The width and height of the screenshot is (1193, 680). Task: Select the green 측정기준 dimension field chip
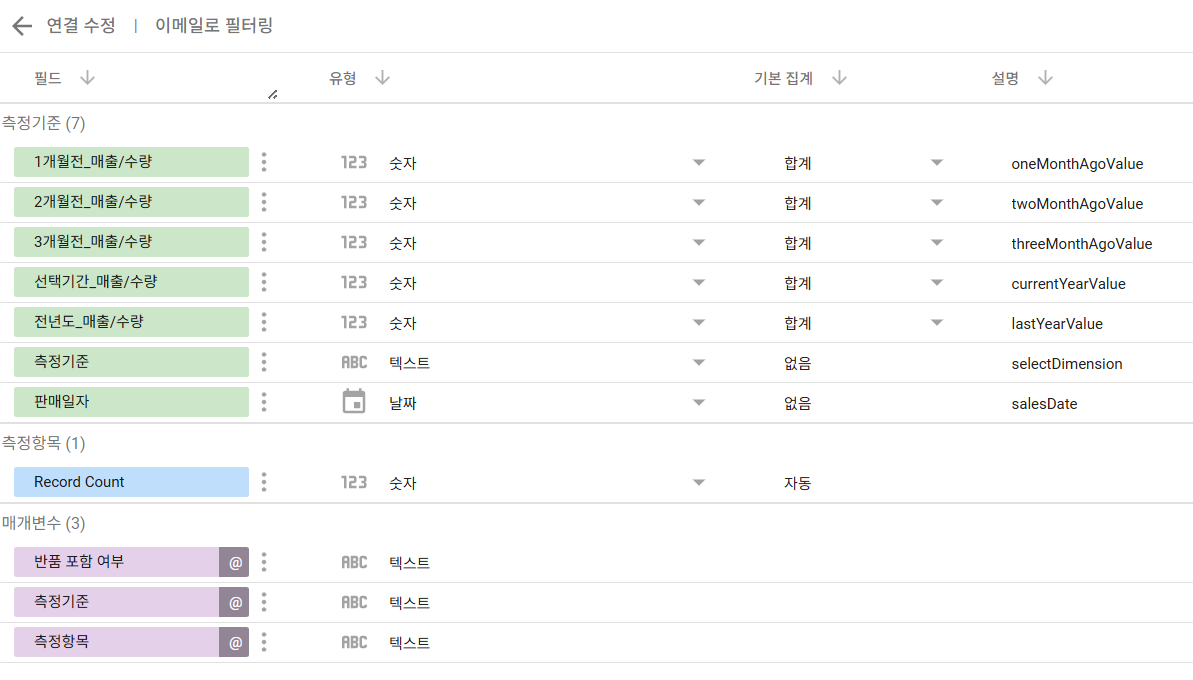131,362
